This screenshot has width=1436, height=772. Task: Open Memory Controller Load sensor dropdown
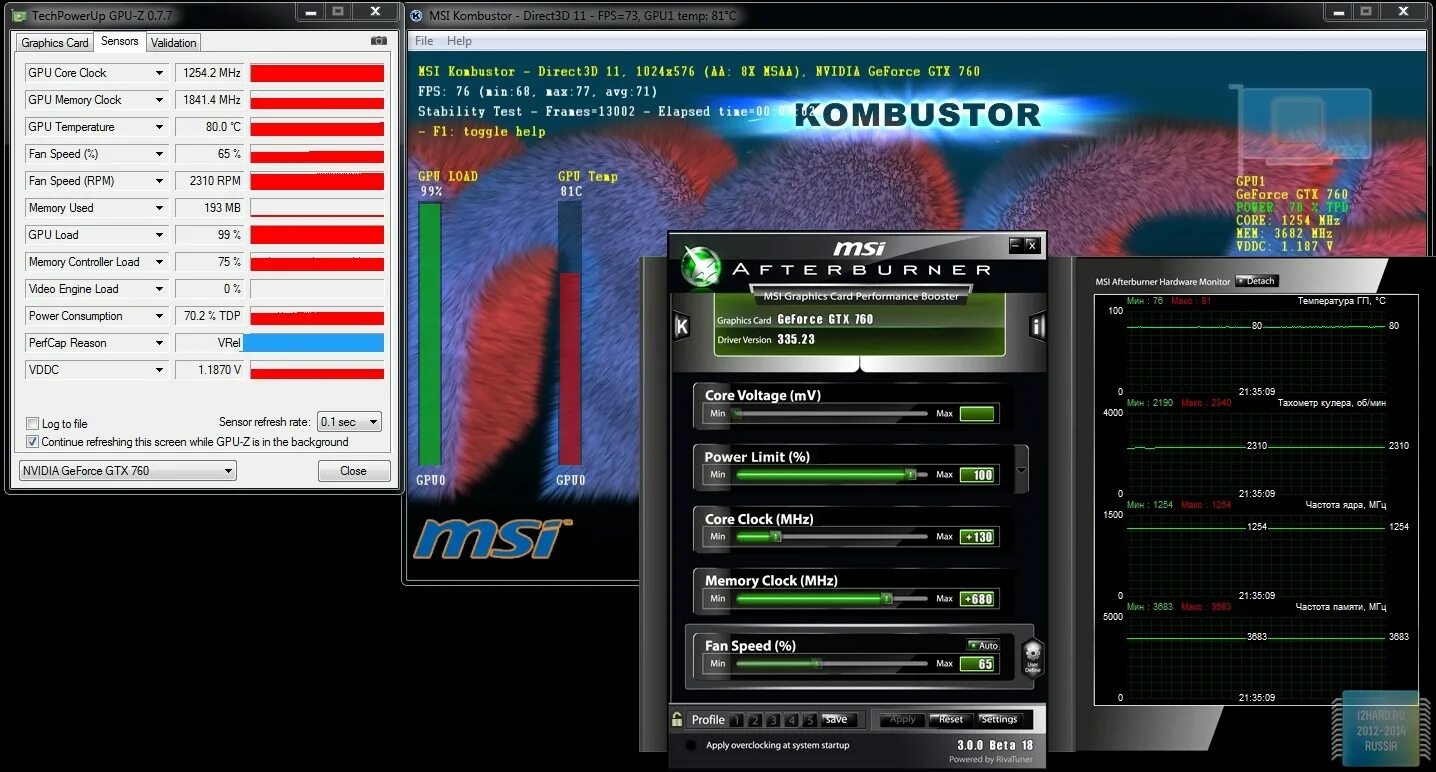pyautogui.click(x=159, y=262)
